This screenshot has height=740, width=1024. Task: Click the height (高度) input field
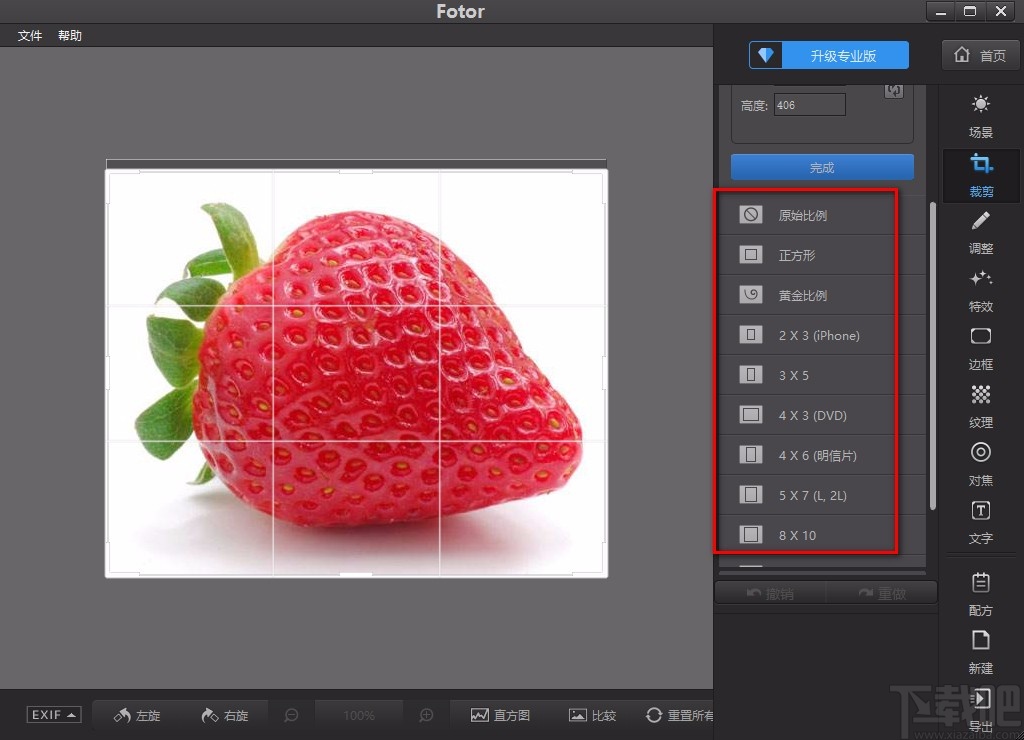(x=809, y=105)
